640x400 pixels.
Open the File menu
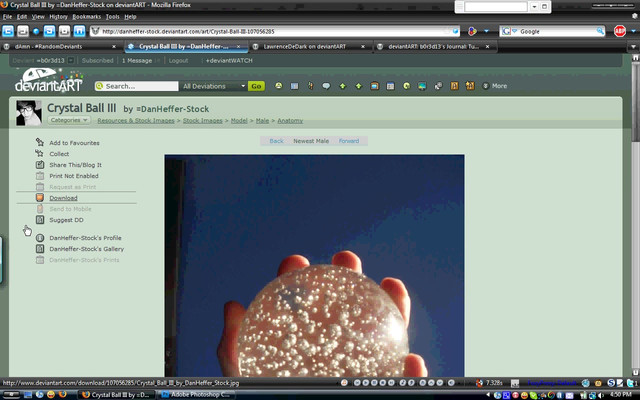7,17
